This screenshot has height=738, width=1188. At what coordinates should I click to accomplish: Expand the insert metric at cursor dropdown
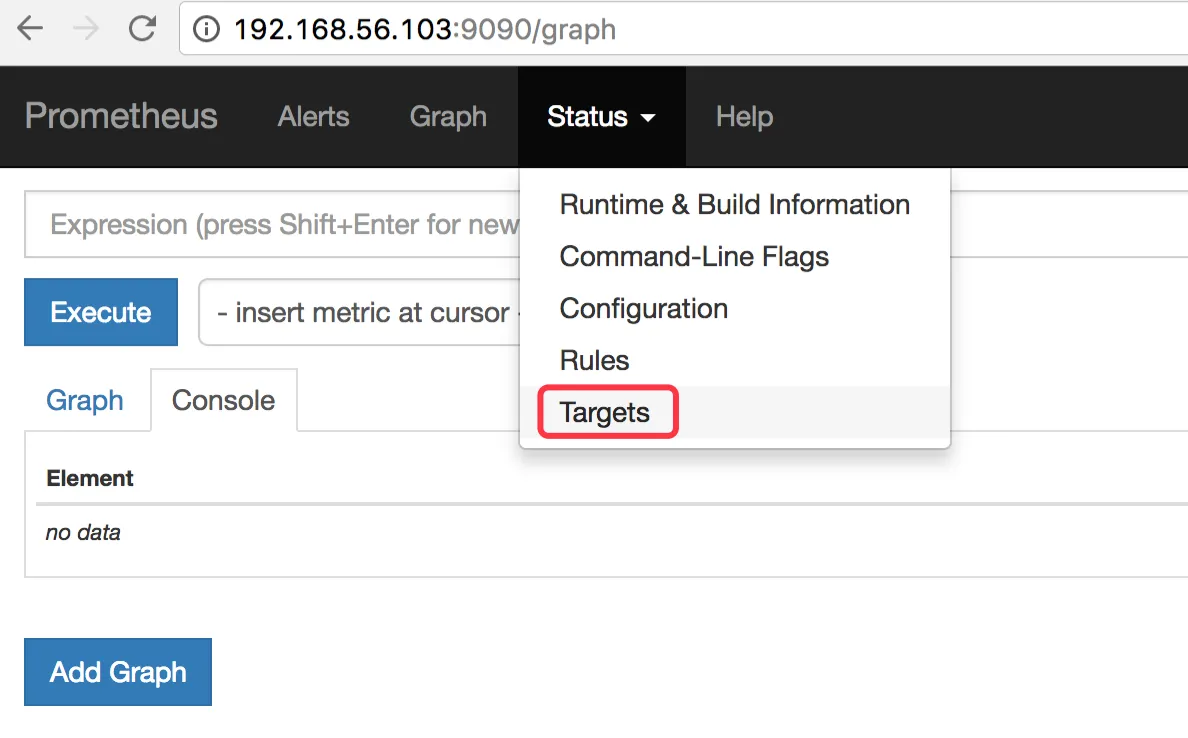360,313
